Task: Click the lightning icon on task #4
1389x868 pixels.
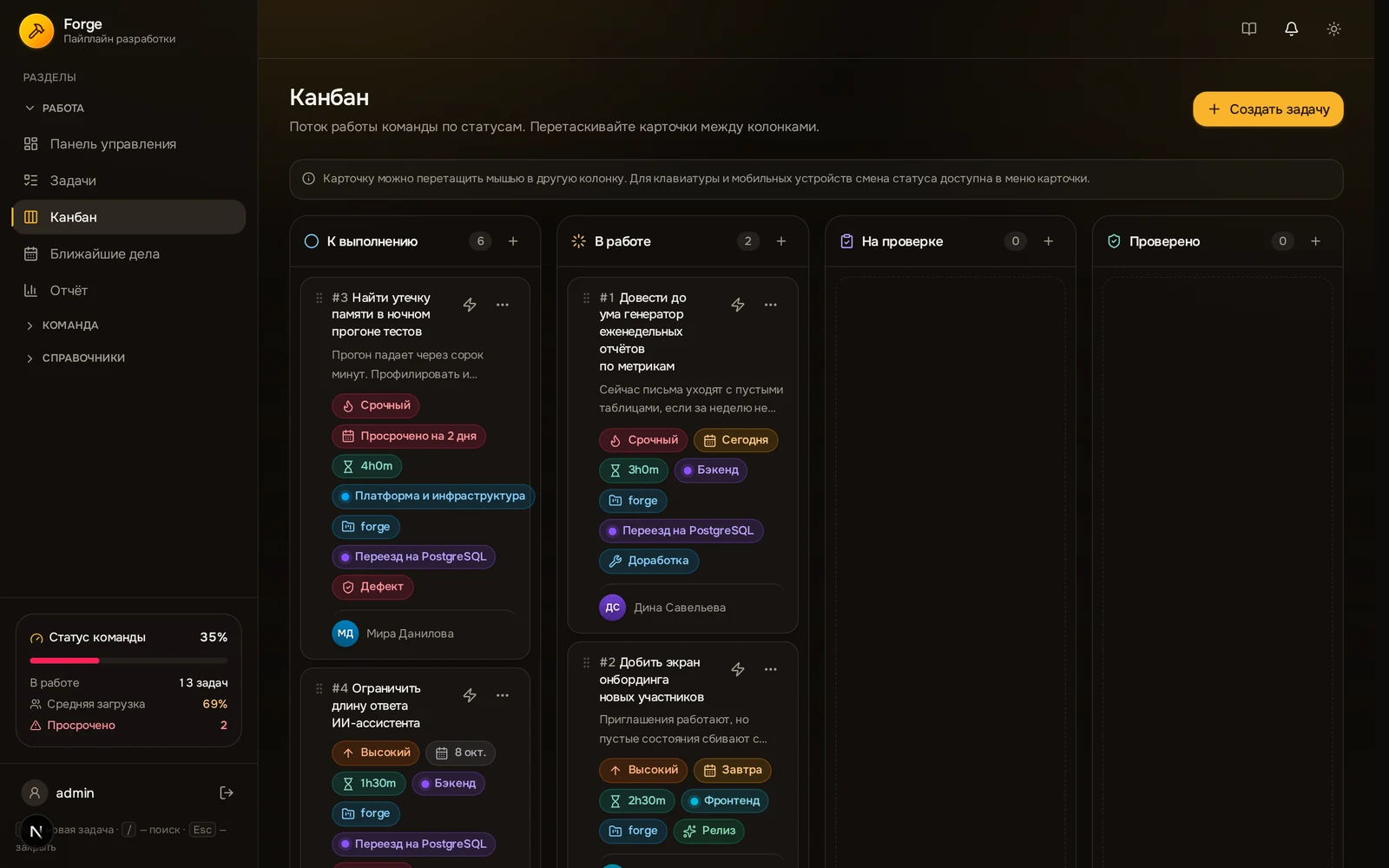Action: [x=470, y=695]
